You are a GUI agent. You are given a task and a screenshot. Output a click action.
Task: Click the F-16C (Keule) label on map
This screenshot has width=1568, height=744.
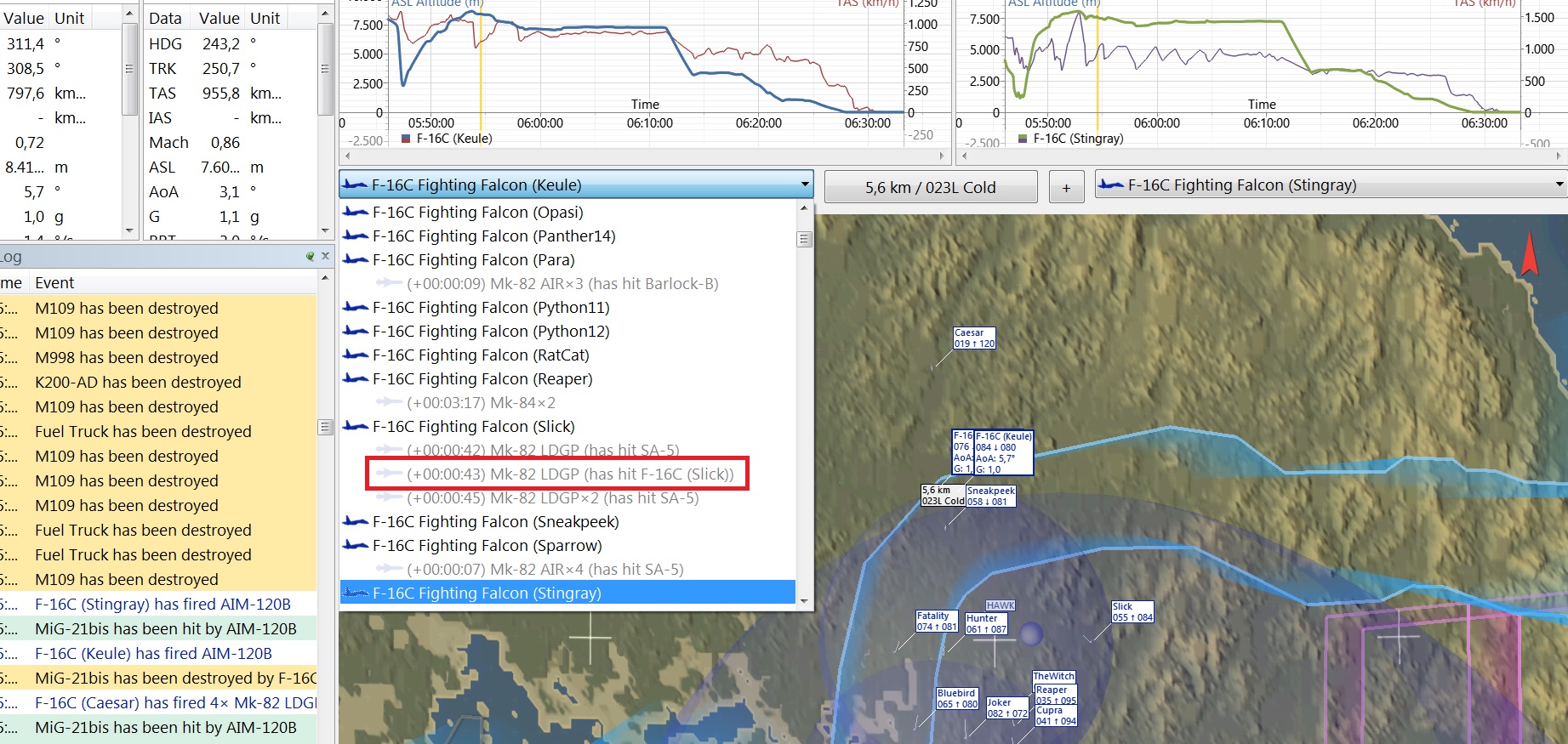(1003, 452)
